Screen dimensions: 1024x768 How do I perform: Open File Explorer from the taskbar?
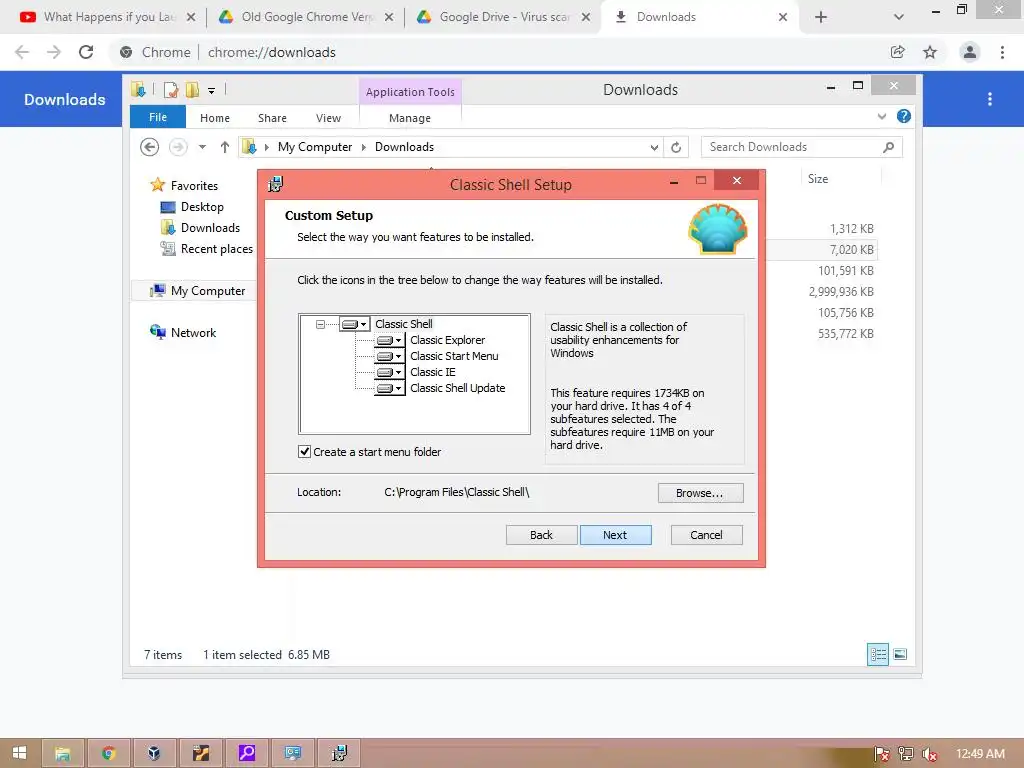(63, 753)
